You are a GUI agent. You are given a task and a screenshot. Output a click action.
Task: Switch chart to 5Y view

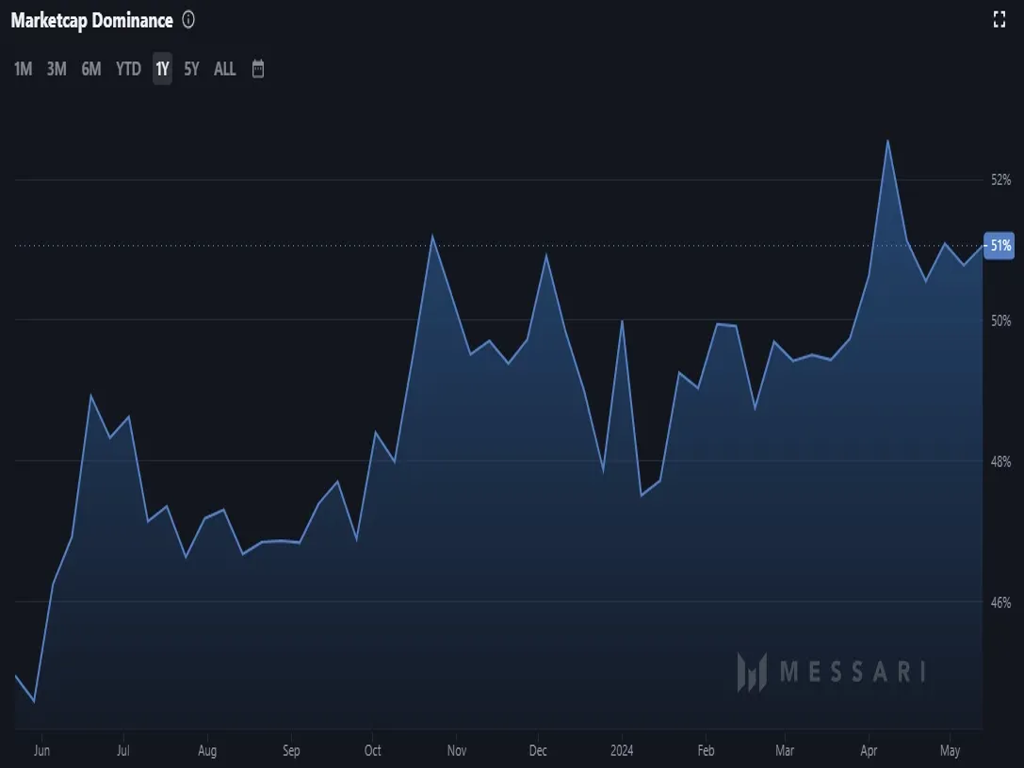coord(192,69)
